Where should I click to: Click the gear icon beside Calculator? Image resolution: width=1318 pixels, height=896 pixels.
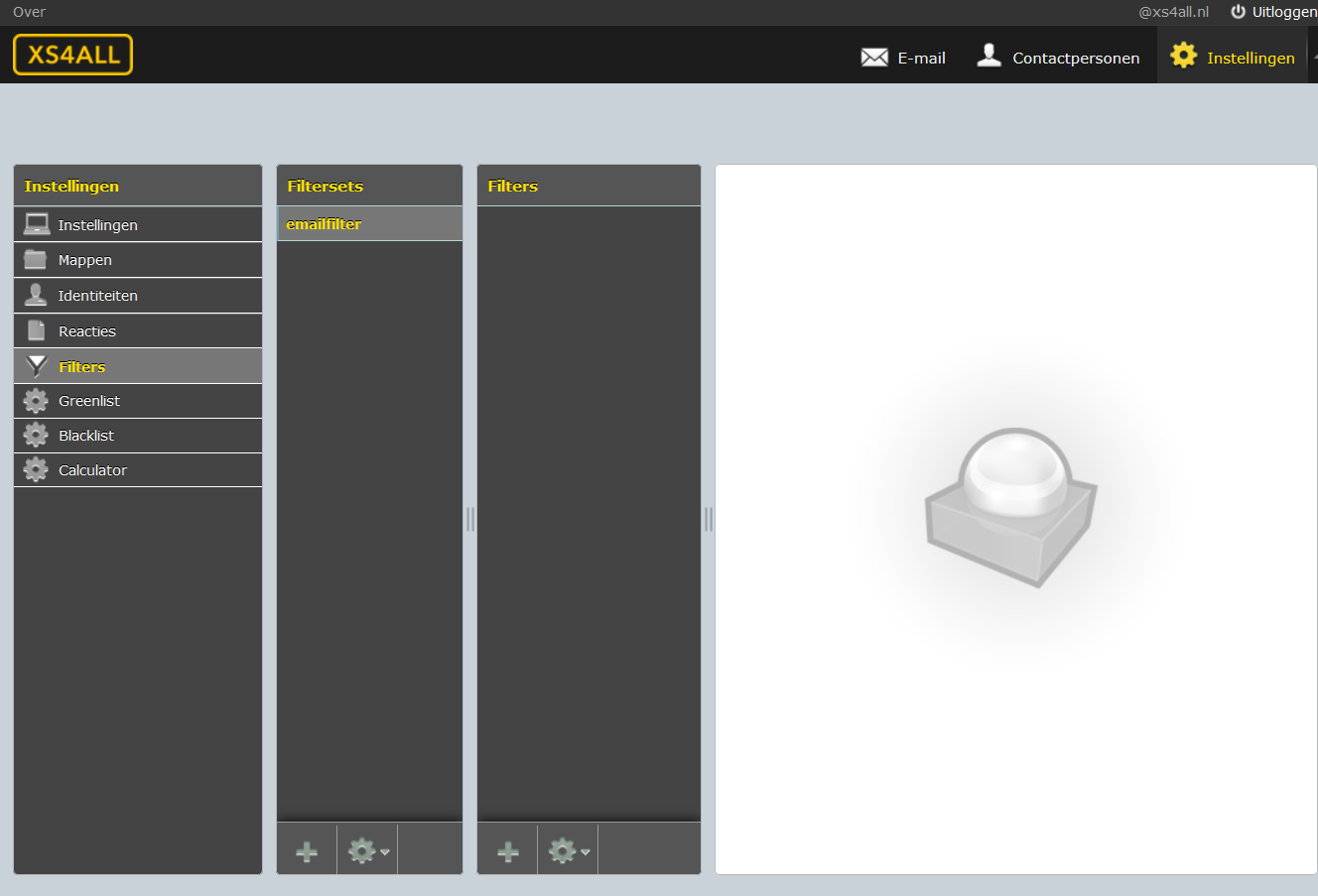tap(36, 469)
